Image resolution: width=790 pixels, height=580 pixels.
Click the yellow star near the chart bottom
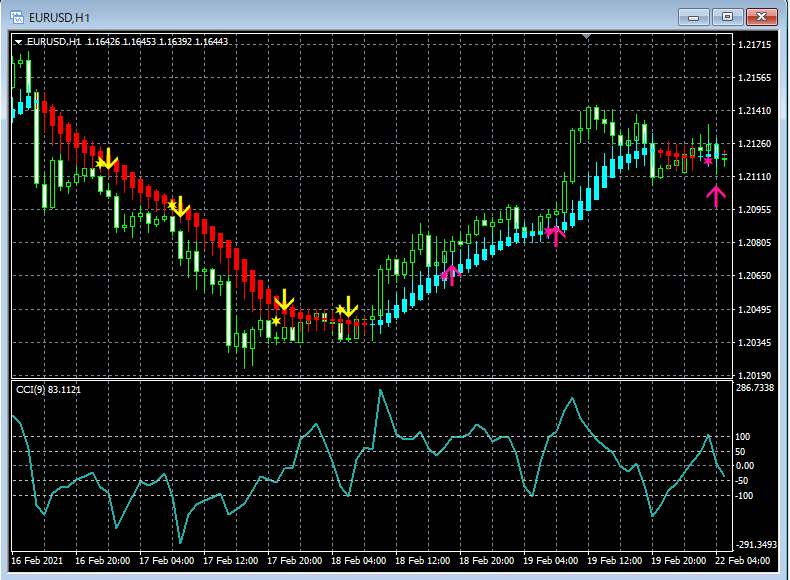pyautogui.click(x=275, y=321)
